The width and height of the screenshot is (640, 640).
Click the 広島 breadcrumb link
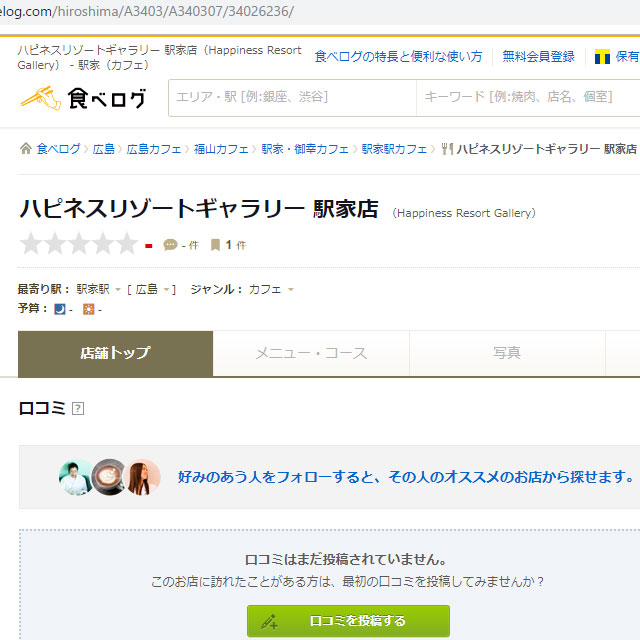(104, 149)
